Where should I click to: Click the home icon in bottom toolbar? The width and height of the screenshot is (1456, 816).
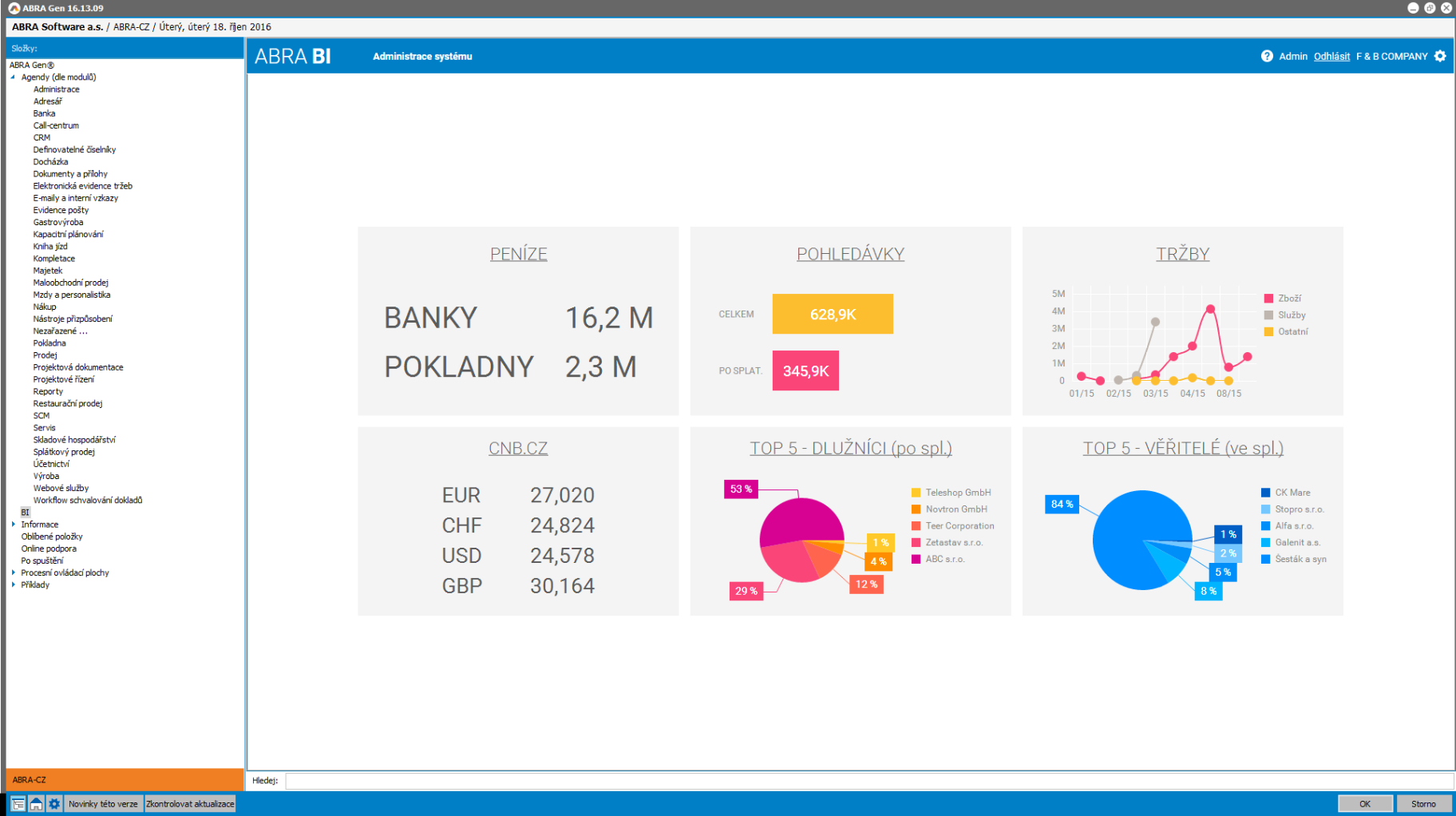[36, 804]
